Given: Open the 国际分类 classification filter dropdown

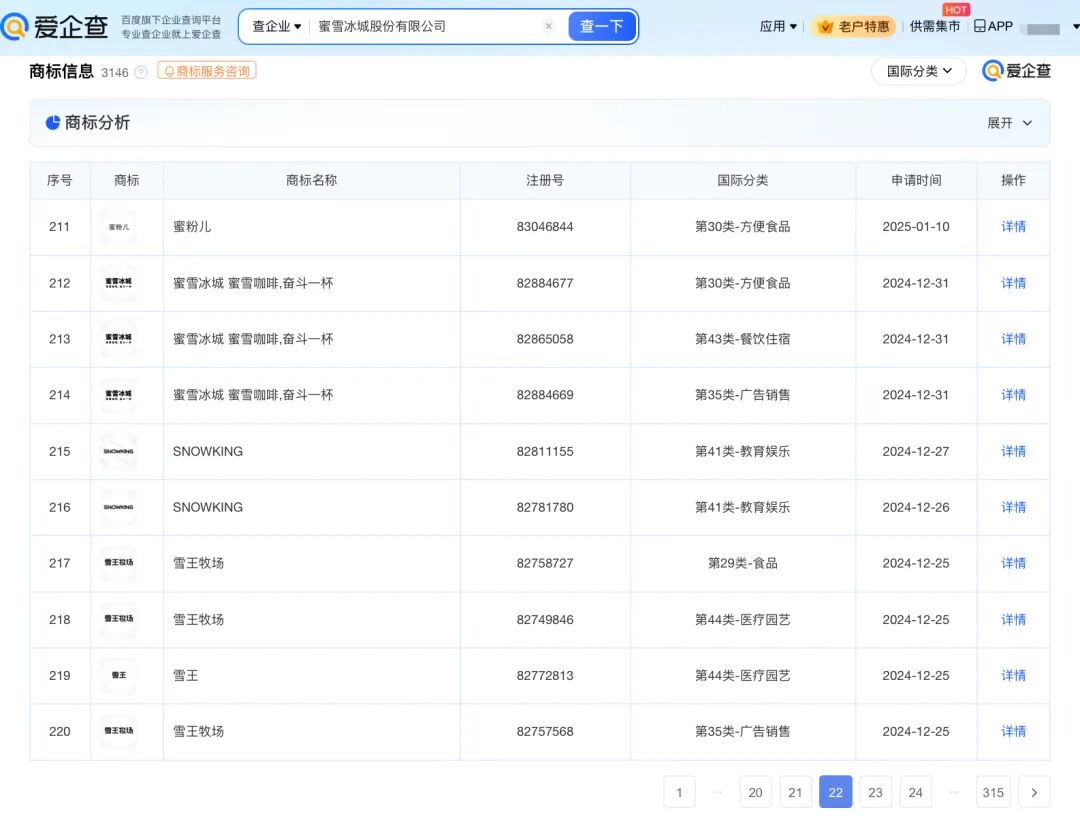Looking at the screenshot, I should [917, 71].
